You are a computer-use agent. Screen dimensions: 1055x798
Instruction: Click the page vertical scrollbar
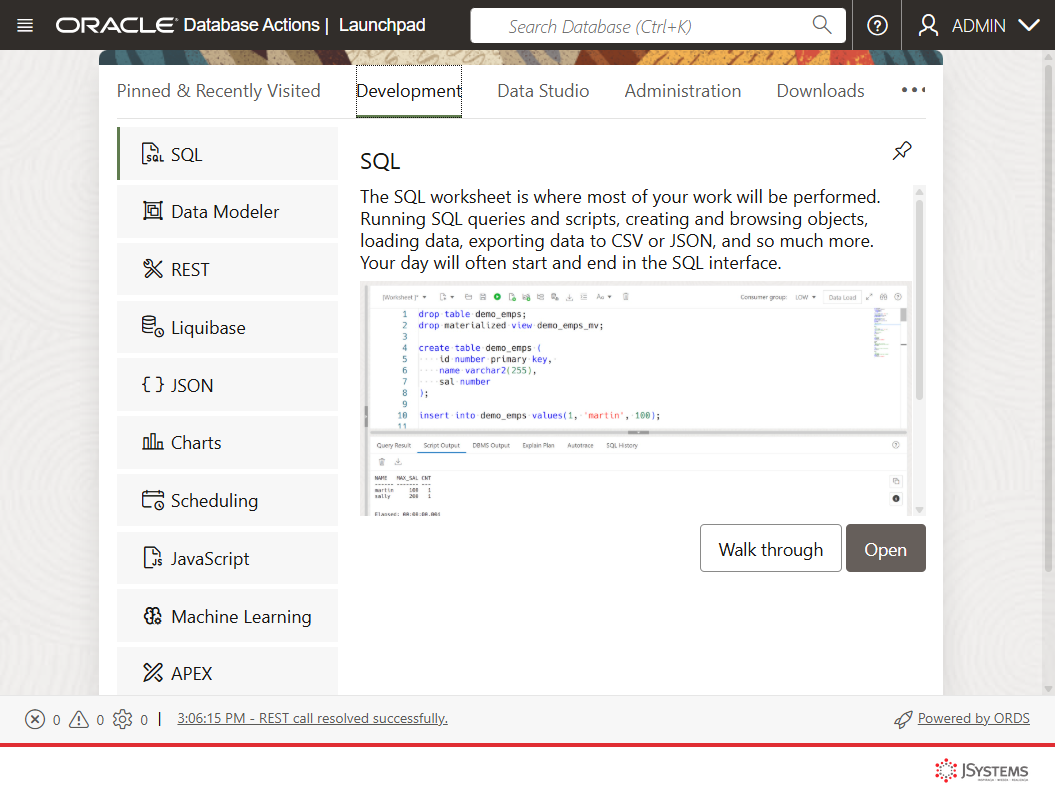(1048, 316)
